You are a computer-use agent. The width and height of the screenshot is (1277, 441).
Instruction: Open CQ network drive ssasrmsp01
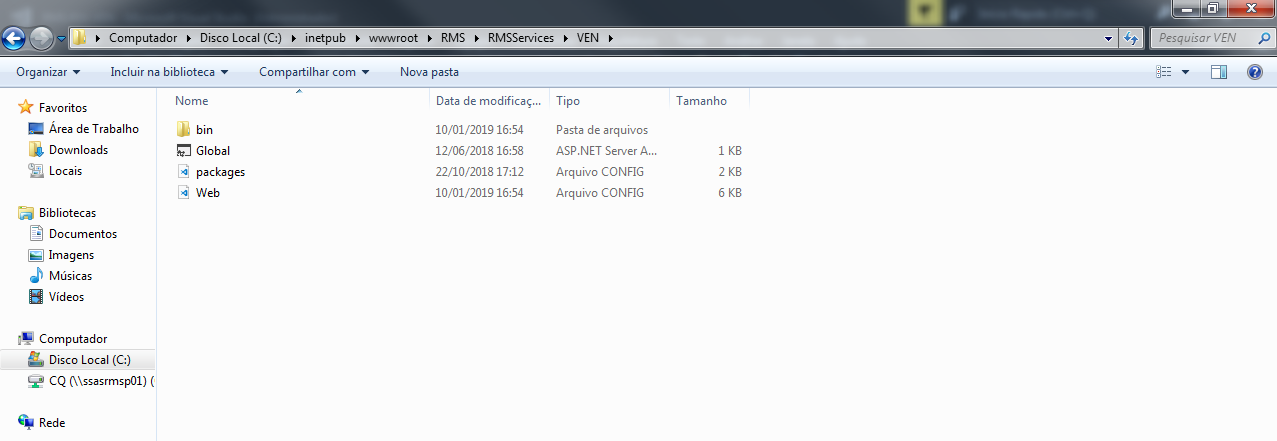[x=103, y=381]
